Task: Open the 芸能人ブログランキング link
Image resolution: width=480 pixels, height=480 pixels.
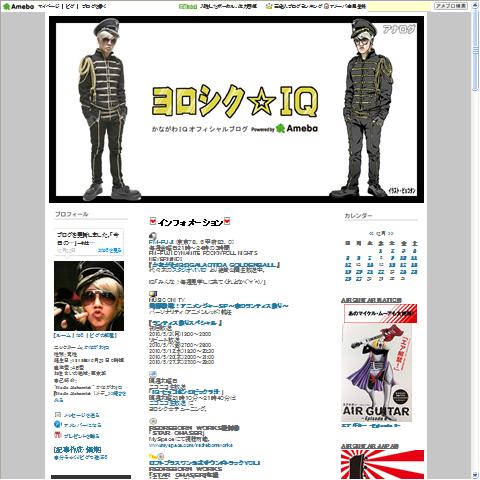Action: point(298,6)
